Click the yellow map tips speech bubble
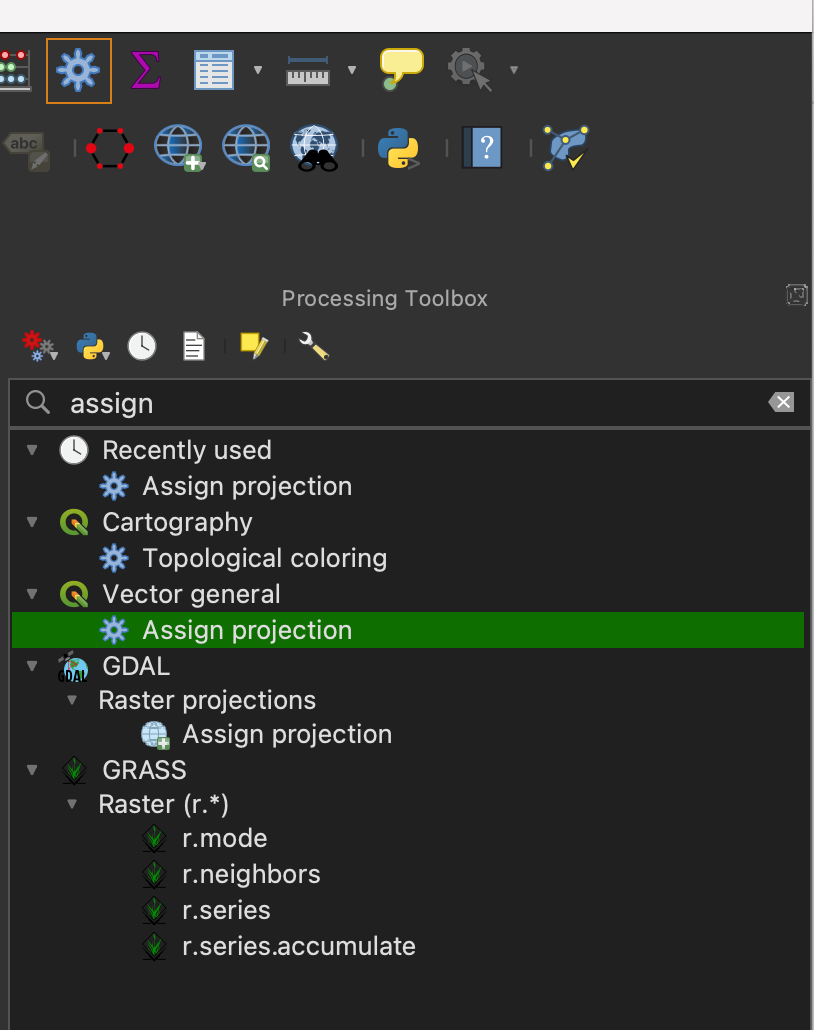Image resolution: width=814 pixels, height=1030 pixels. (x=401, y=68)
